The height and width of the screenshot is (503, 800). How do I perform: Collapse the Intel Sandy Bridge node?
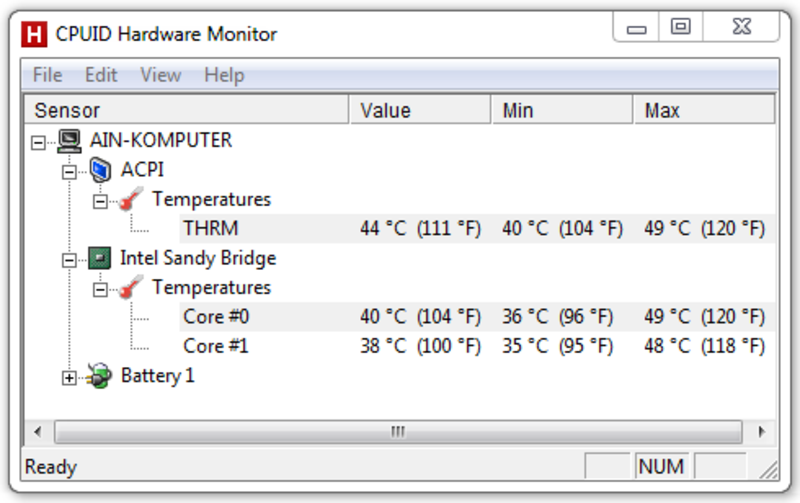pyautogui.click(x=69, y=260)
